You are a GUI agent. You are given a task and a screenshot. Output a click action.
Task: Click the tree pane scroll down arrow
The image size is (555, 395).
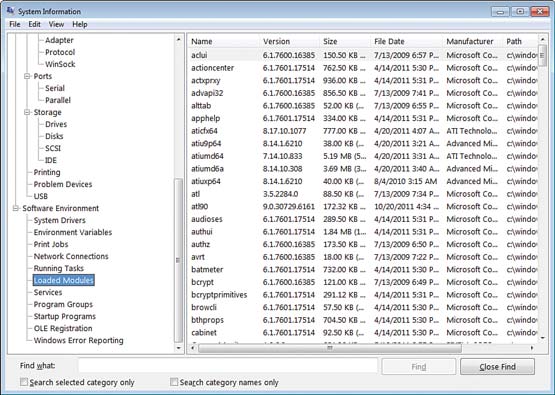coord(178,348)
